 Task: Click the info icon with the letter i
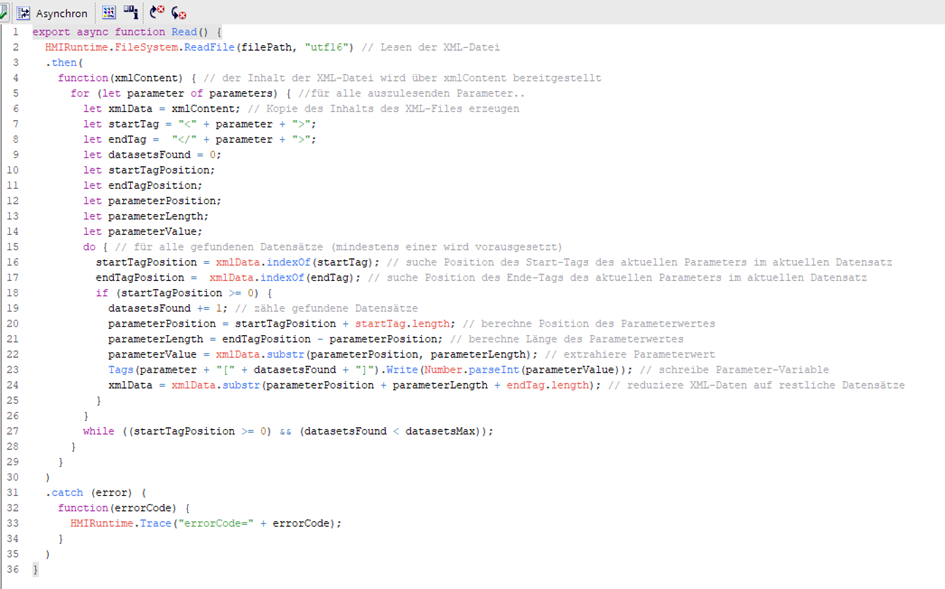point(131,12)
